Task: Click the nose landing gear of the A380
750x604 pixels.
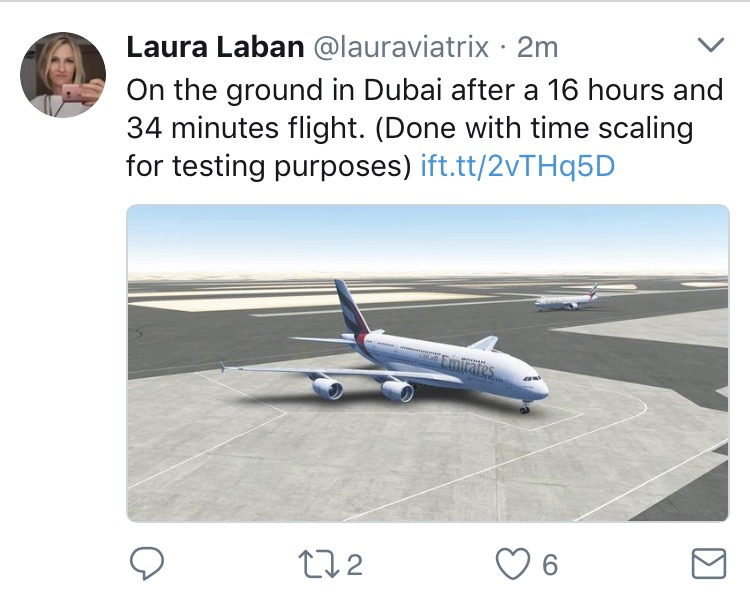Action: [525, 406]
